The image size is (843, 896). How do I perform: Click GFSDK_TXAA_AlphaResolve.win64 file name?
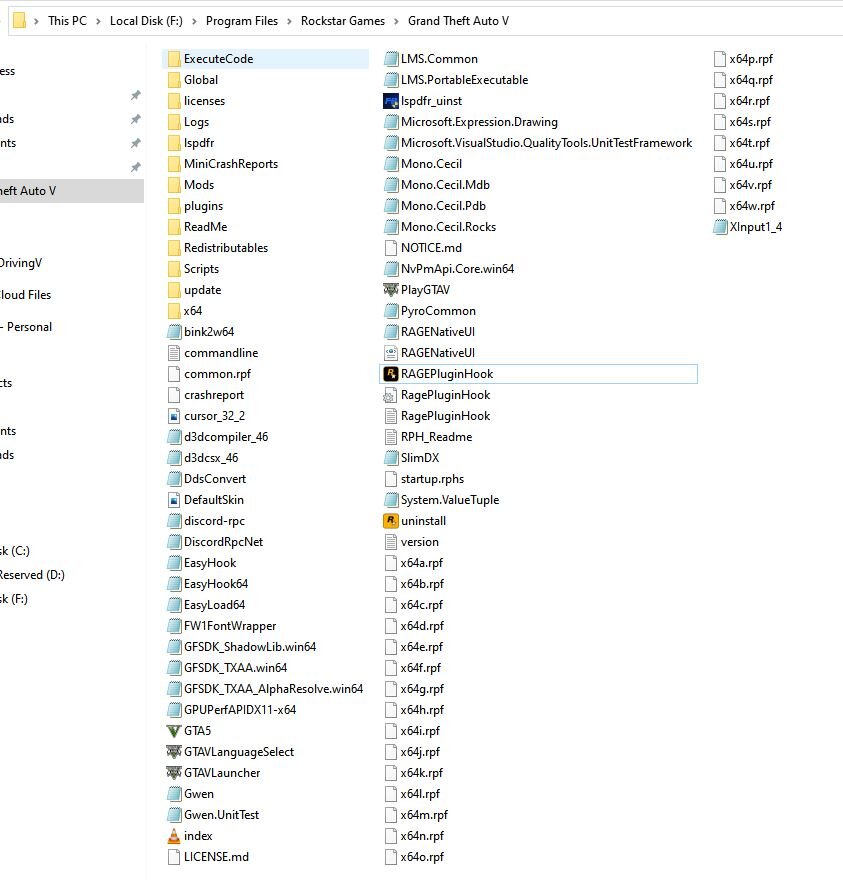[x=273, y=689]
